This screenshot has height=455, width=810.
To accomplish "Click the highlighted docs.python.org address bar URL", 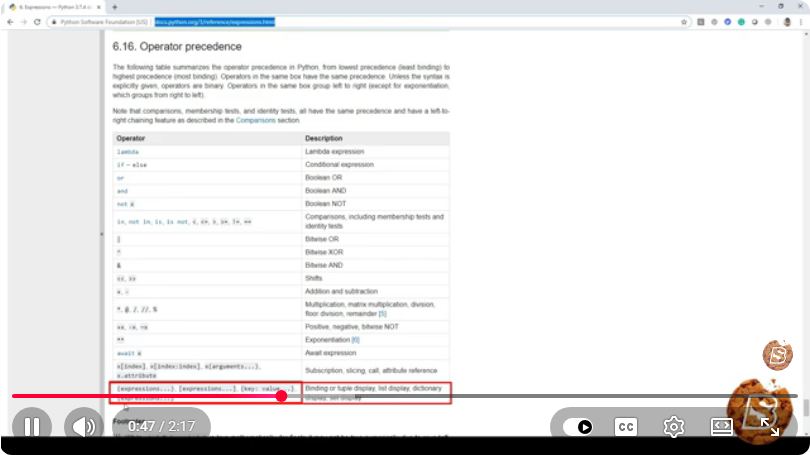I will click(215, 22).
